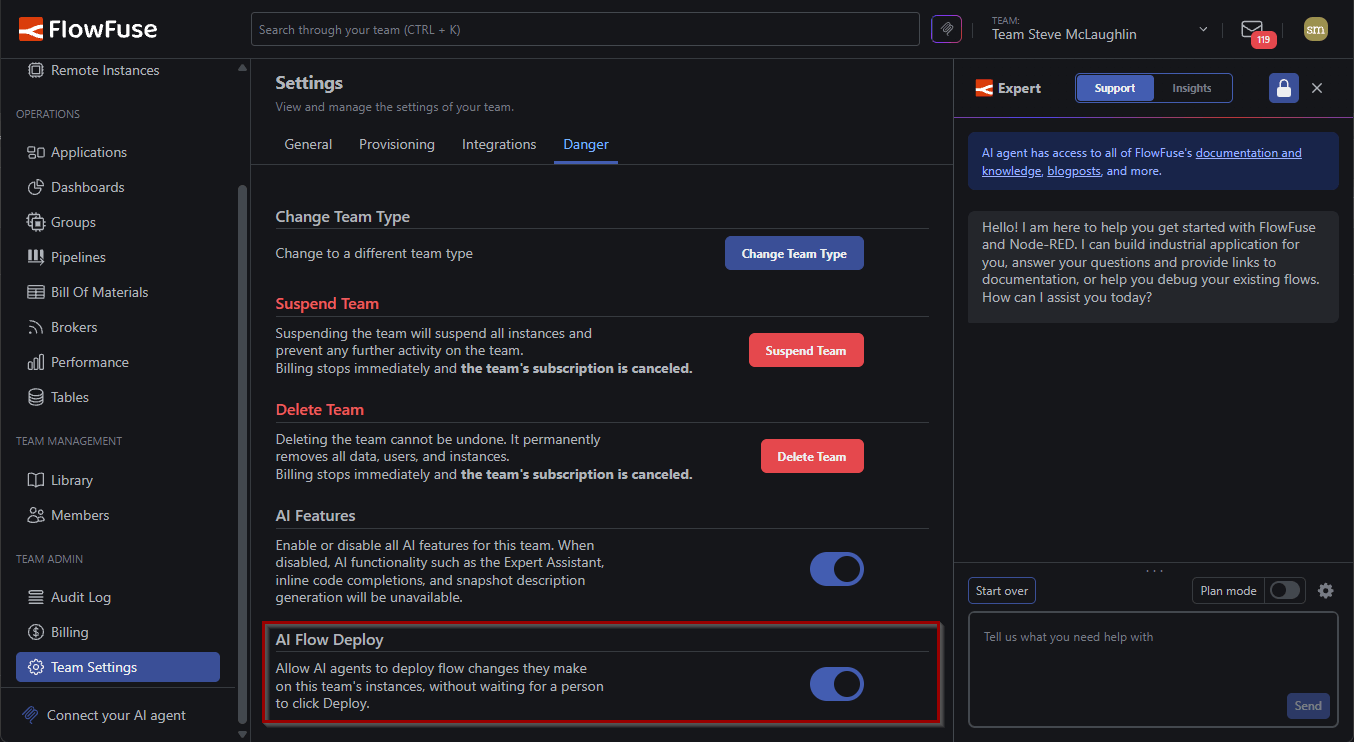Image resolution: width=1354 pixels, height=742 pixels.
Task: Expand the team selector dropdown arrow
Action: coord(1203,30)
